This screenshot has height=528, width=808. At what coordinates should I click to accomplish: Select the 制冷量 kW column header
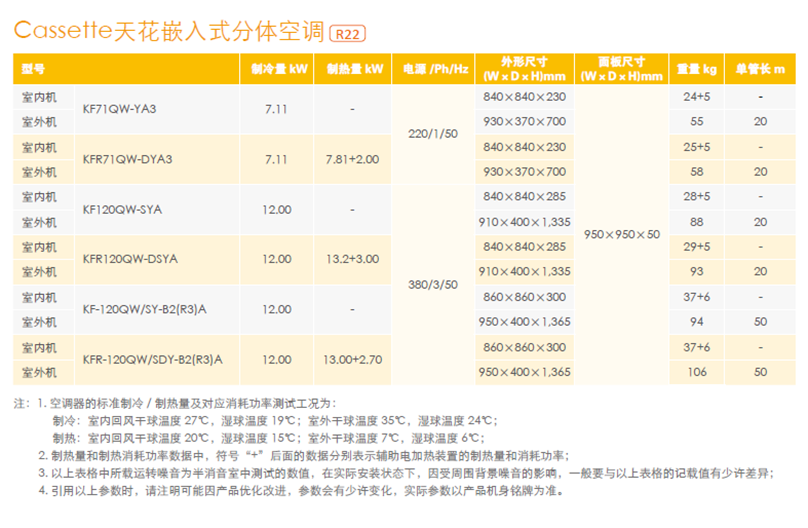[275, 69]
